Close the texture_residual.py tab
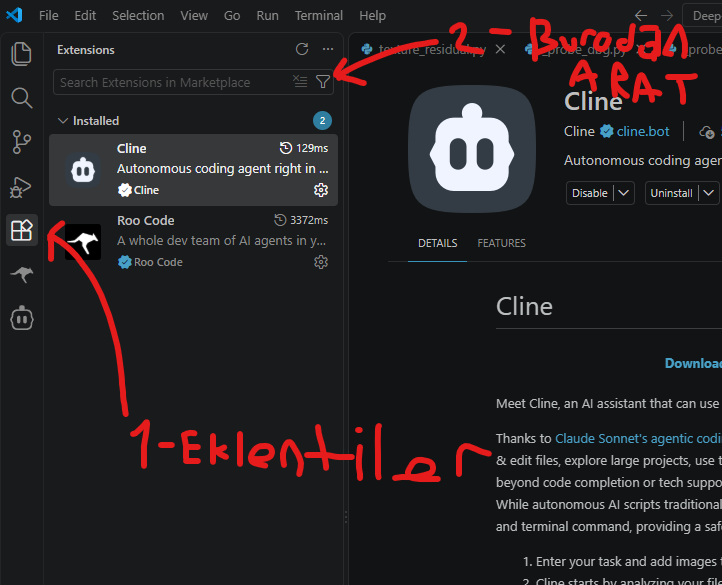The height and width of the screenshot is (585, 722). (501, 49)
